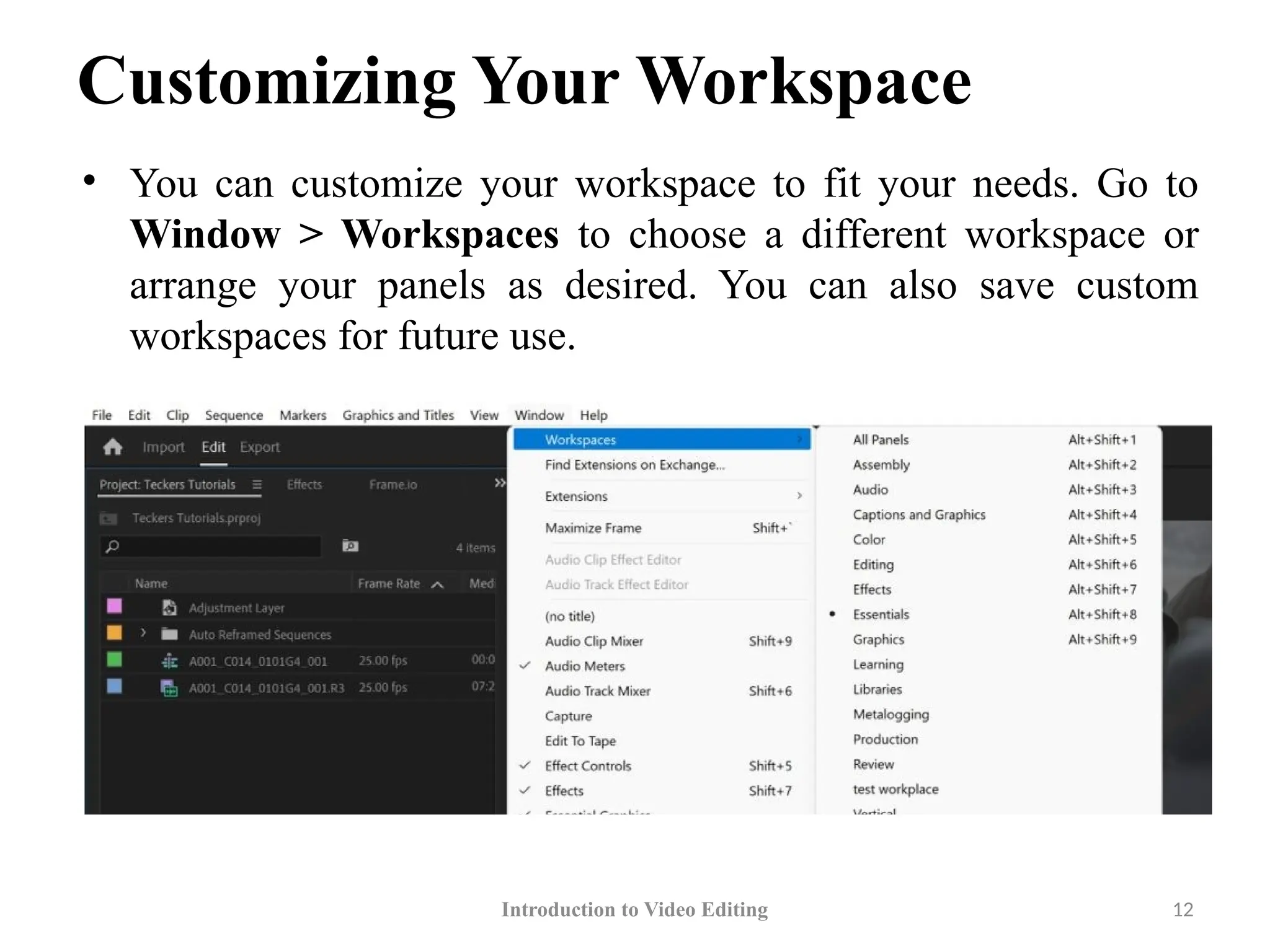This screenshot has width=1270, height=952.
Task: Select Essentials workspace radio option
Action: (881, 614)
